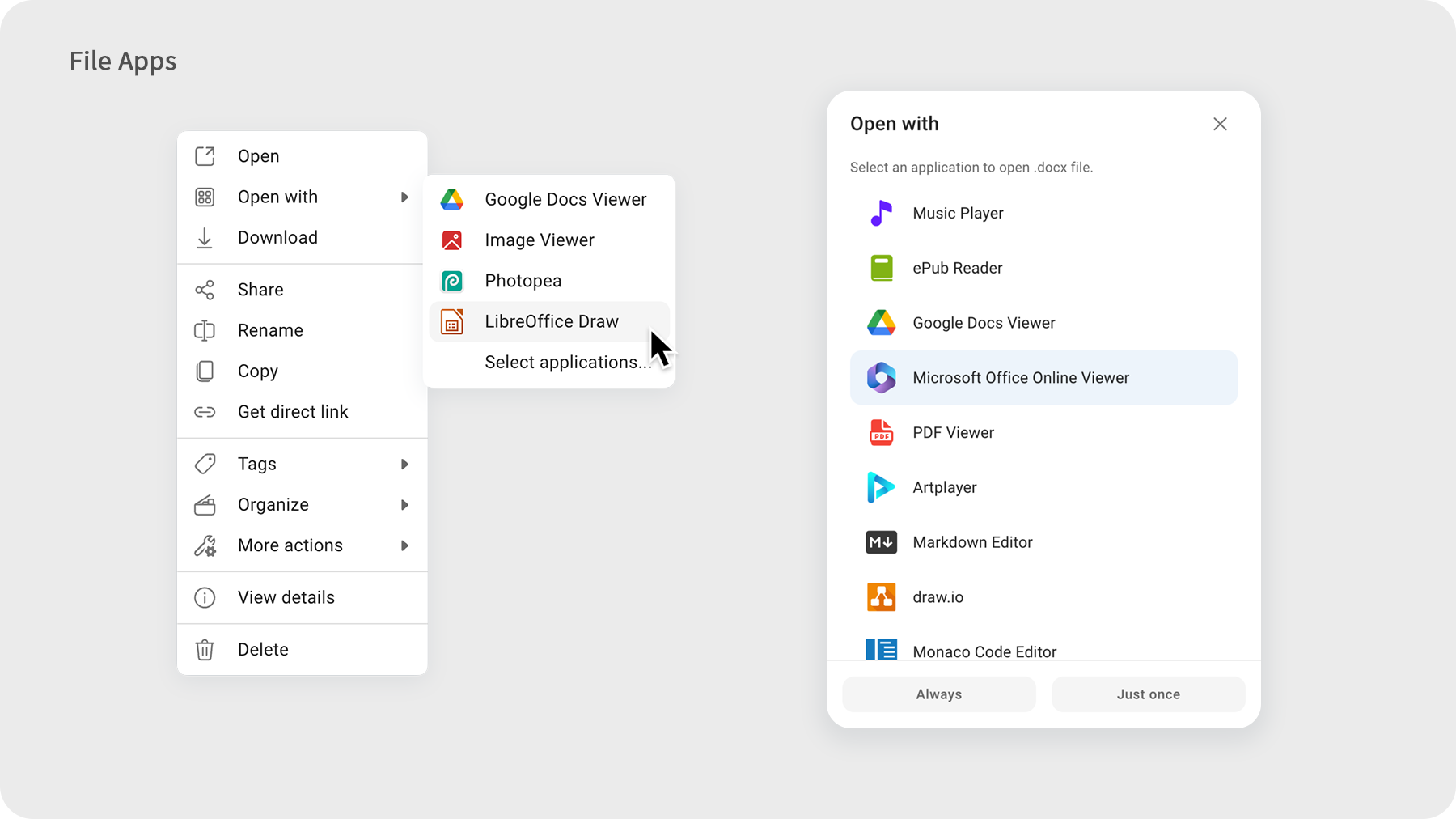
Task: Select Microsoft Office Online Viewer row
Action: tap(1043, 378)
